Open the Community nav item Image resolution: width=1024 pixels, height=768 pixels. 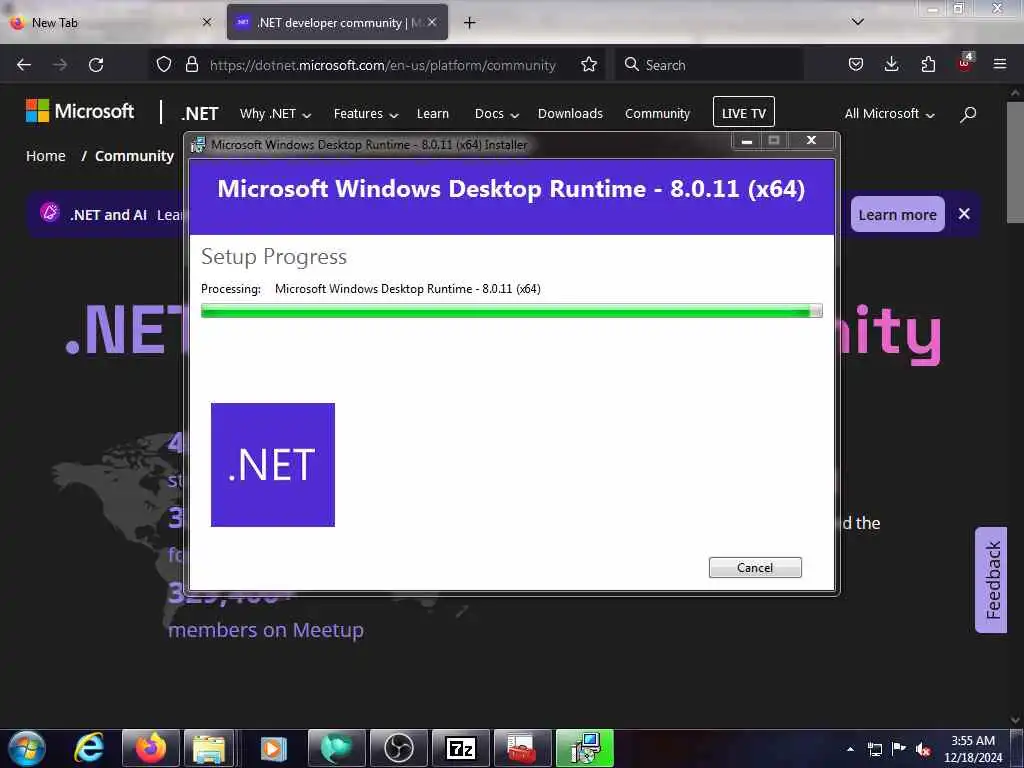click(x=657, y=114)
